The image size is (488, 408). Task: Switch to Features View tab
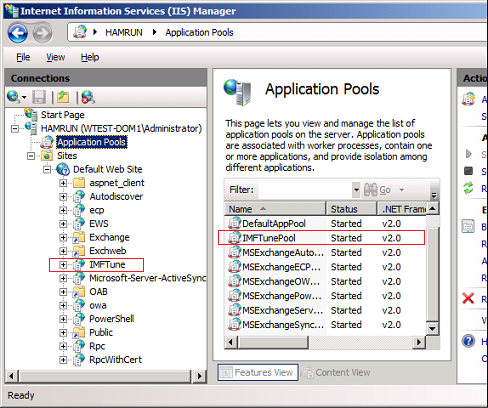coord(258,372)
